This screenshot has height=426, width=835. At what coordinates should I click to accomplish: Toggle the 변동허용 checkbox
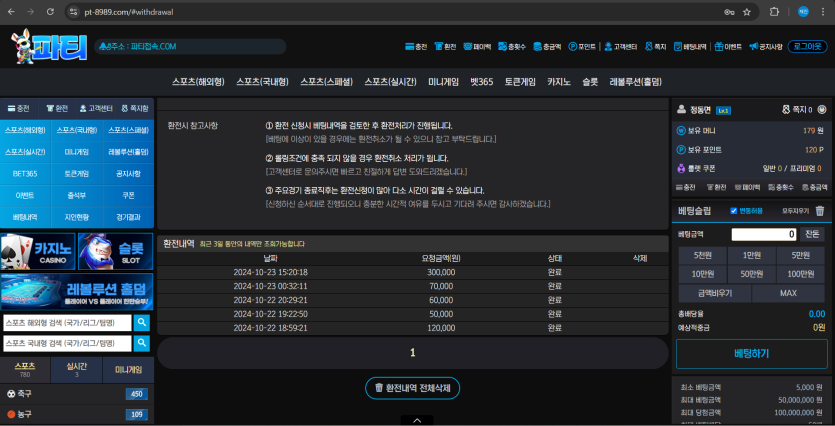click(734, 211)
